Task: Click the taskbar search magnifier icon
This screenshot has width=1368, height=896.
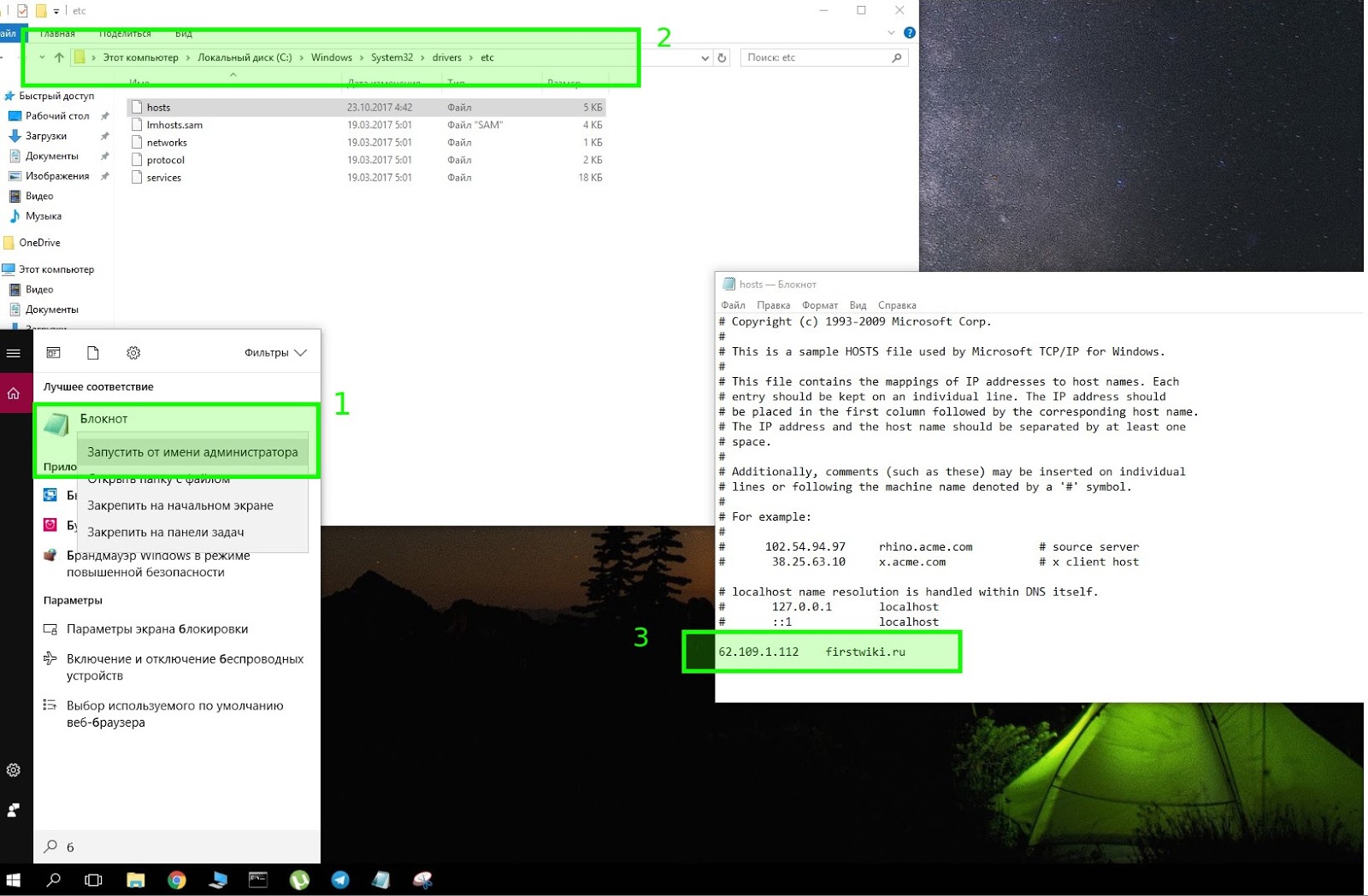Action: click(x=53, y=880)
